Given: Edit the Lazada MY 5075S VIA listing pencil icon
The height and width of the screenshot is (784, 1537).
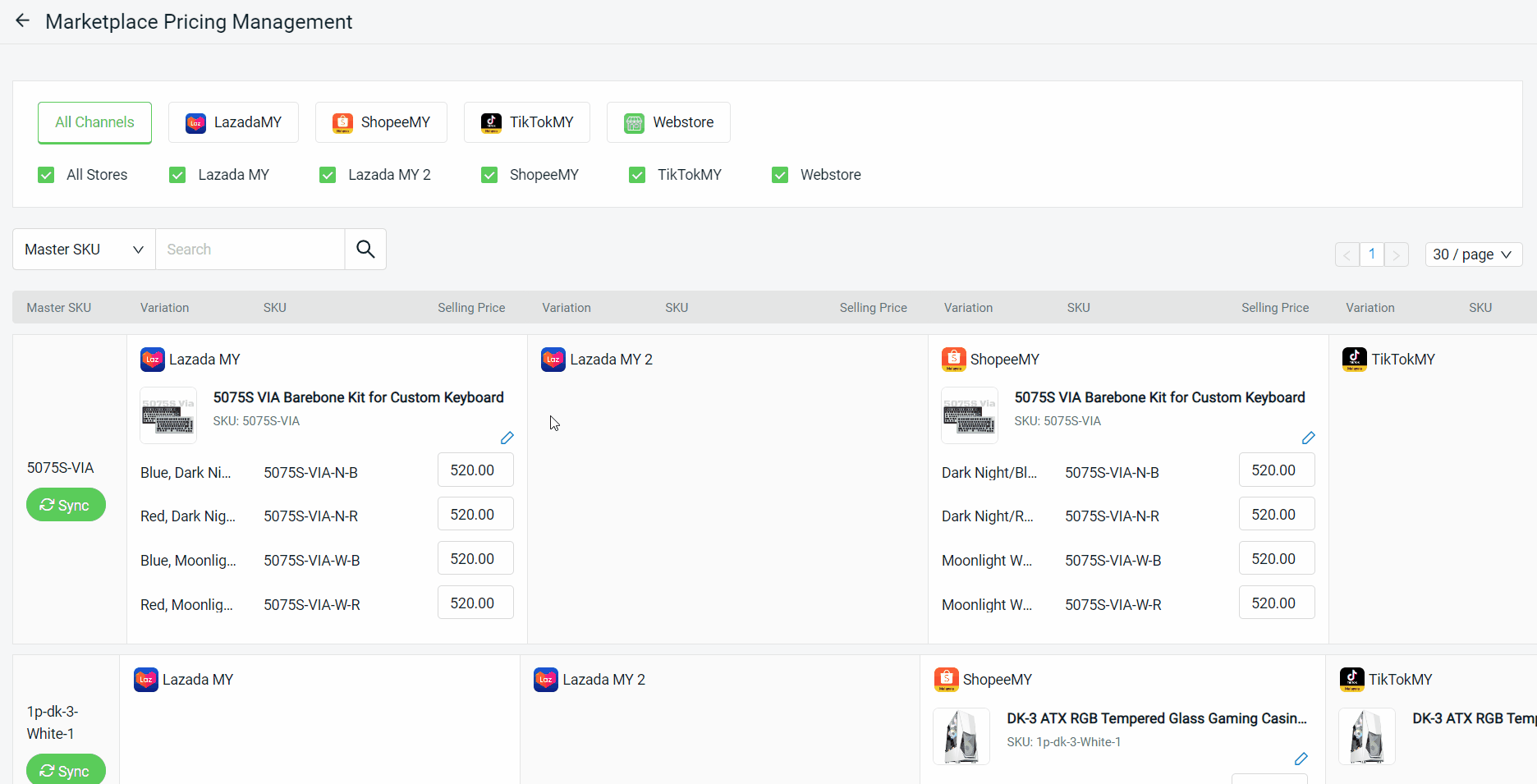Looking at the screenshot, I should tap(507, 438).
